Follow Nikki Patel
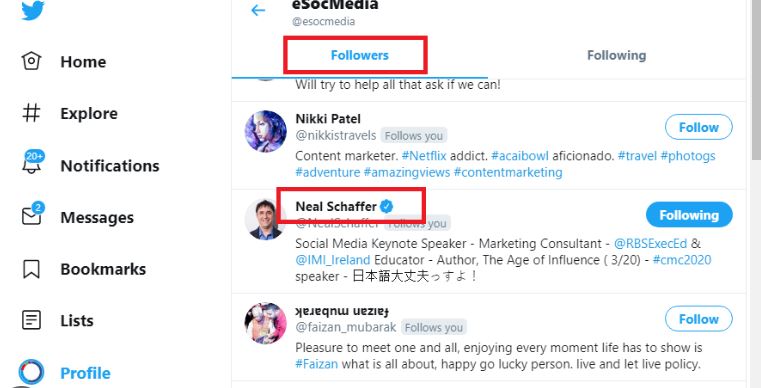The image size is (761, 388). click(698, 127)
